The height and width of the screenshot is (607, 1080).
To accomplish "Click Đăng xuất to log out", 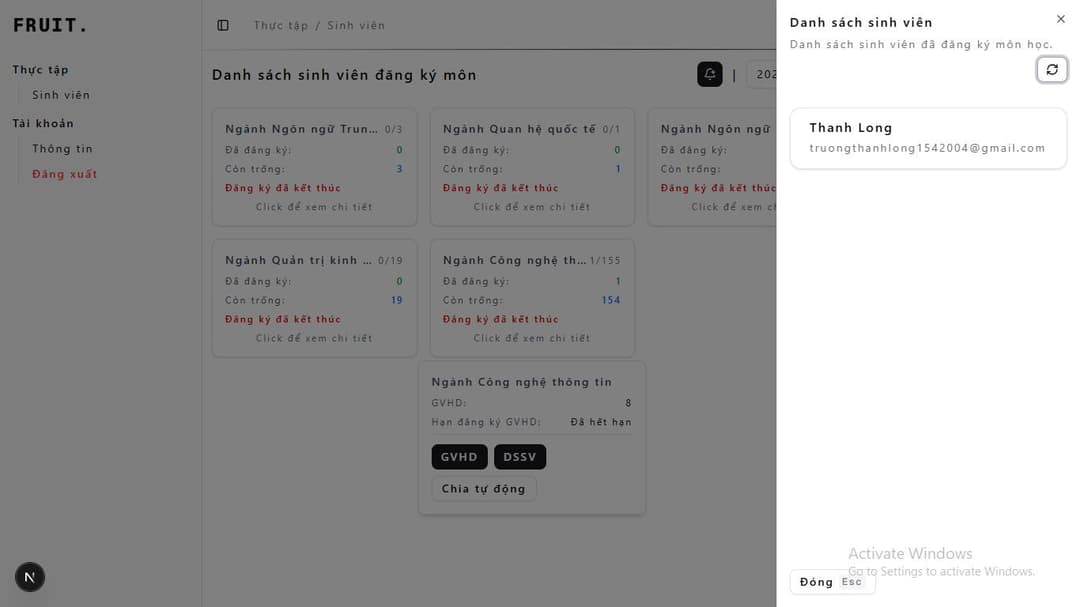I will (x=65, y=174).
